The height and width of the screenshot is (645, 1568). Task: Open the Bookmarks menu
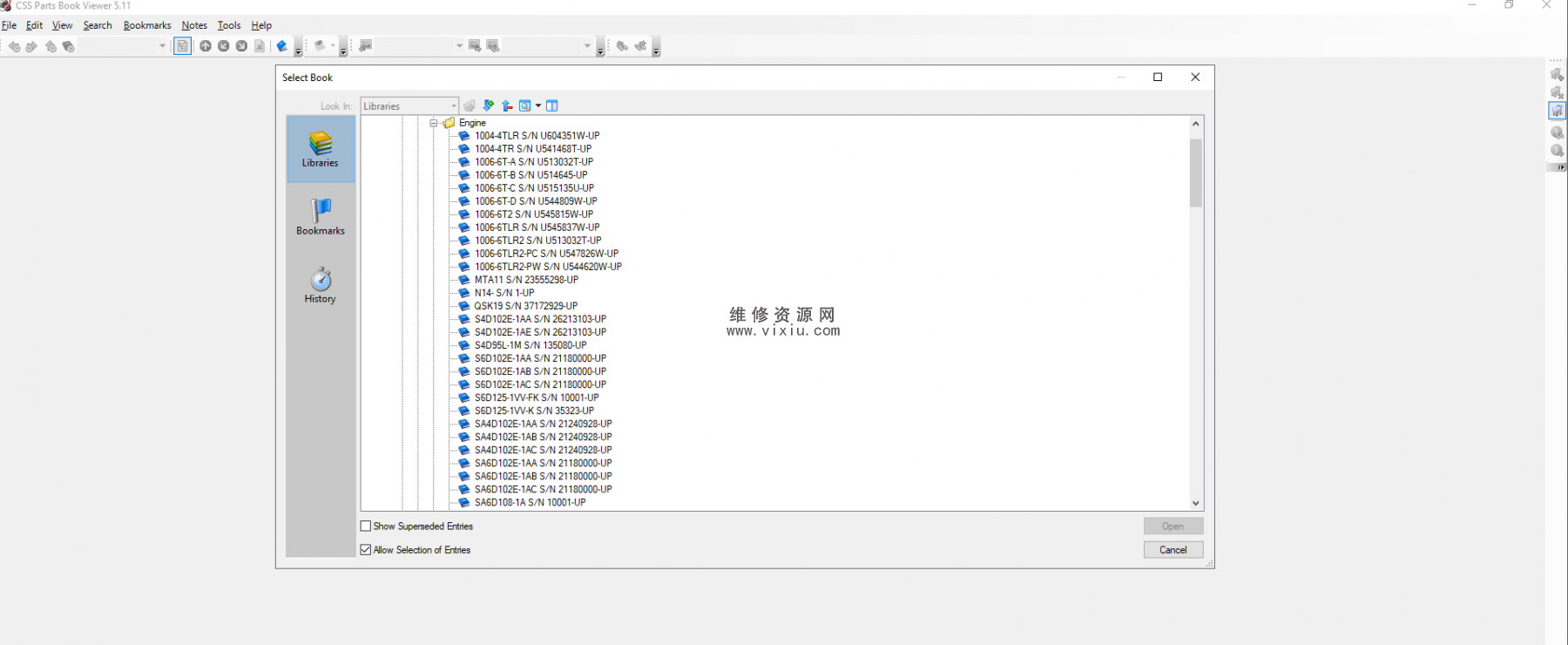147,25
